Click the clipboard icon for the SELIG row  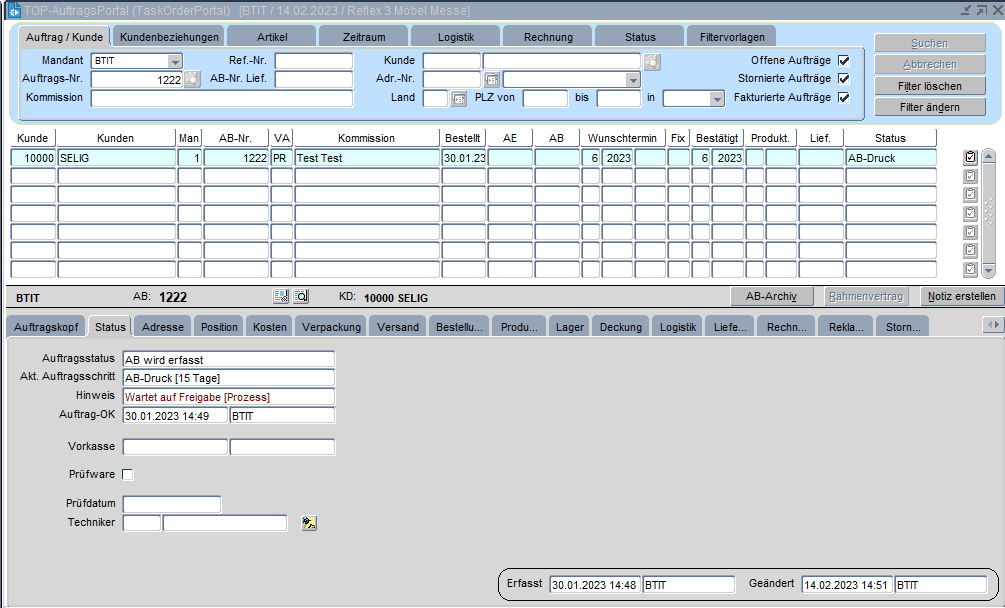[970, 158]
